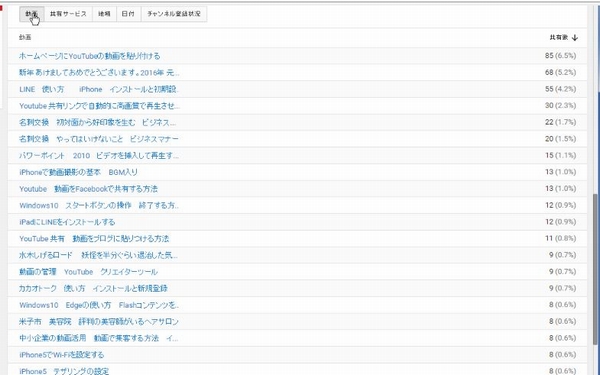The height and width of the screenshot is (375, 600).
Task: Click the share count 30 (2.3%)
Action: pyautogui.click(x=561, y=106)
